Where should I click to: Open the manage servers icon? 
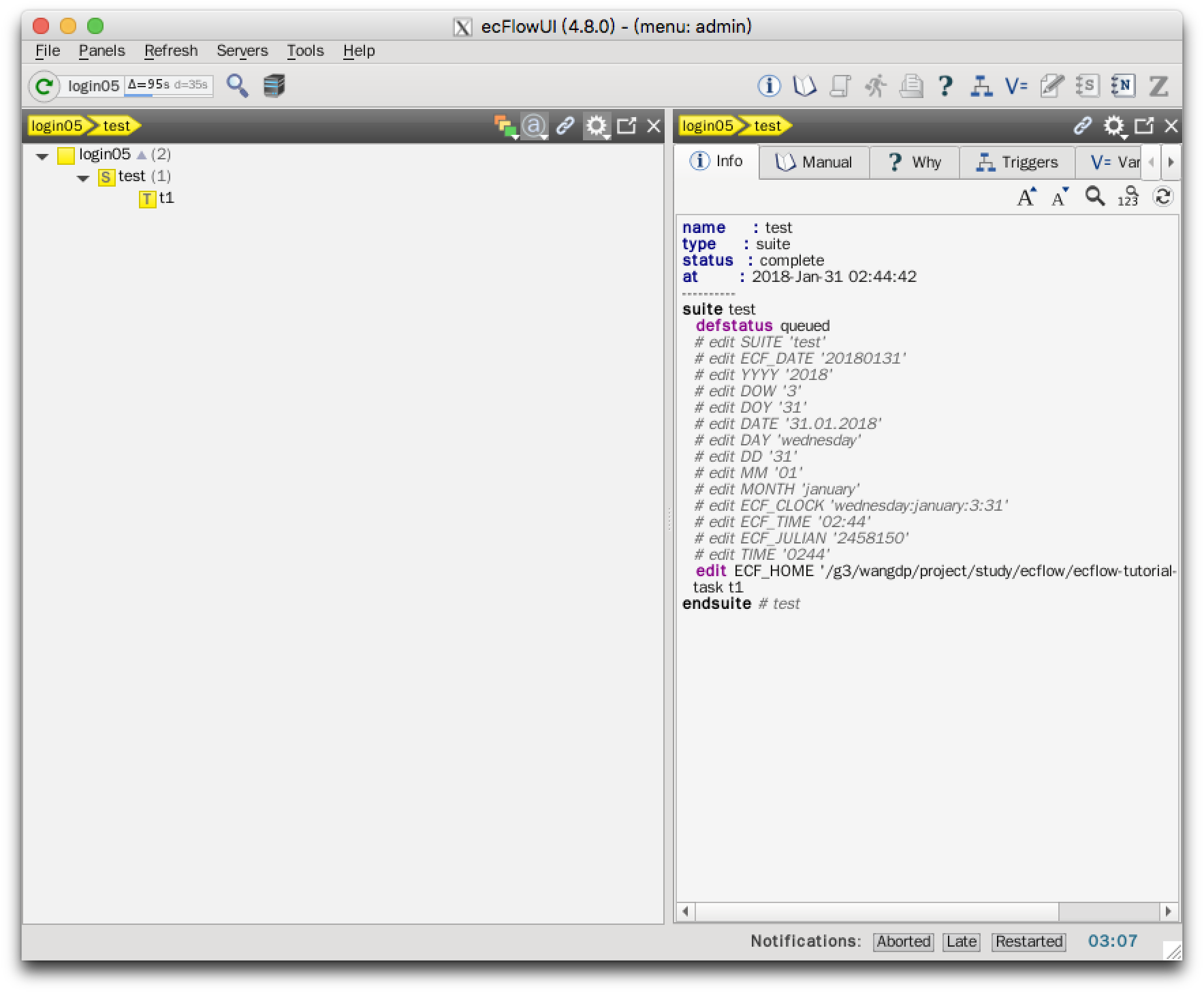point(274,86)
